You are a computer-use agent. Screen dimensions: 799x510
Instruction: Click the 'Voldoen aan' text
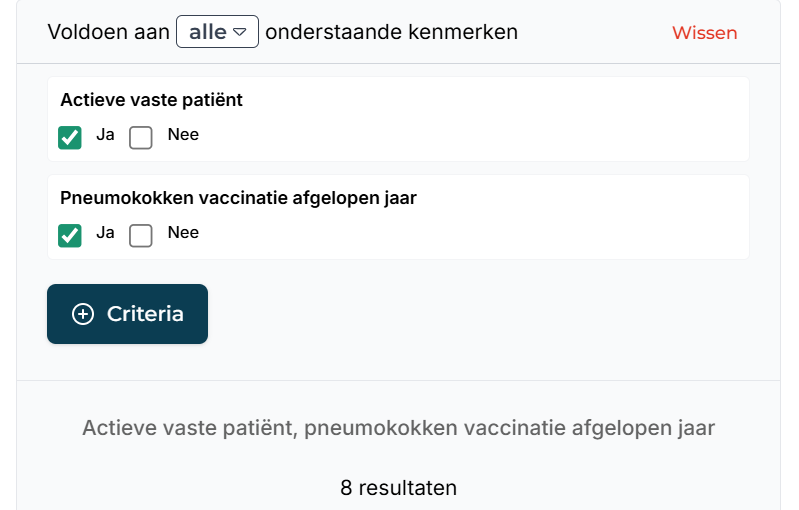coord(109,32)
